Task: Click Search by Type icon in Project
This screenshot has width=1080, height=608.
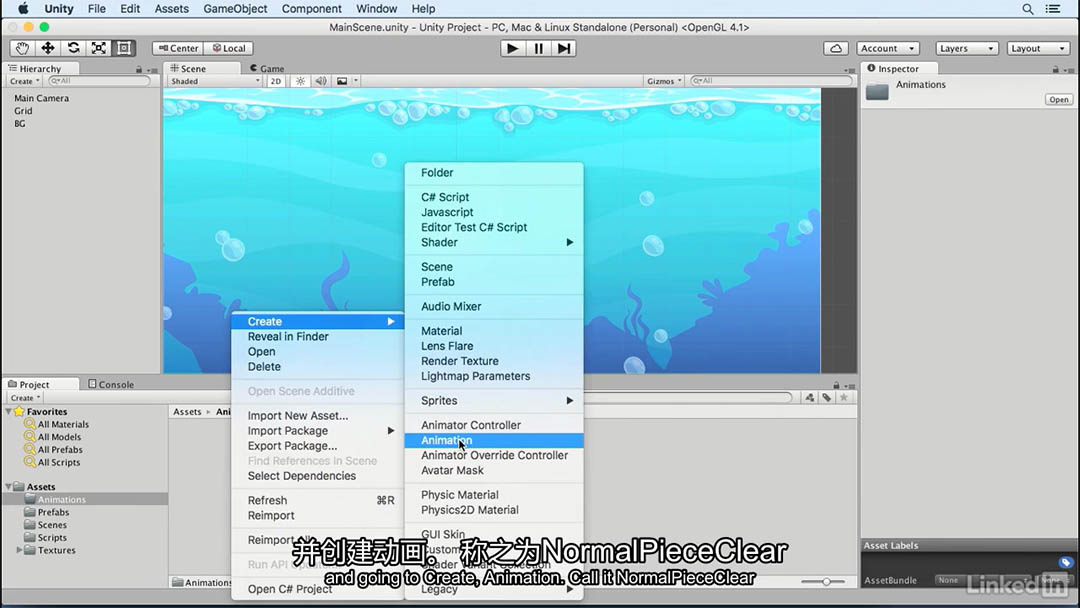Action: click(x=809, y=397)
